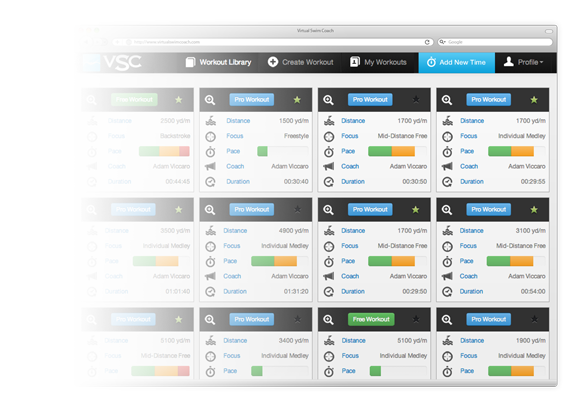The width and height of the screenshot is (585, 411).
Task: Favorite the 1700 yd/m 00:30:50 workout star
Action: pyautogui.click(x=416, y=100)
